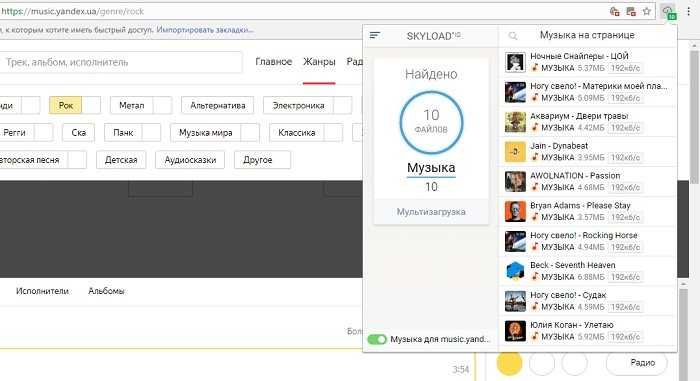This screenshot has height=381, width=700.
Task: Click the browser three-dot menu icon
Action: [688, 12]
